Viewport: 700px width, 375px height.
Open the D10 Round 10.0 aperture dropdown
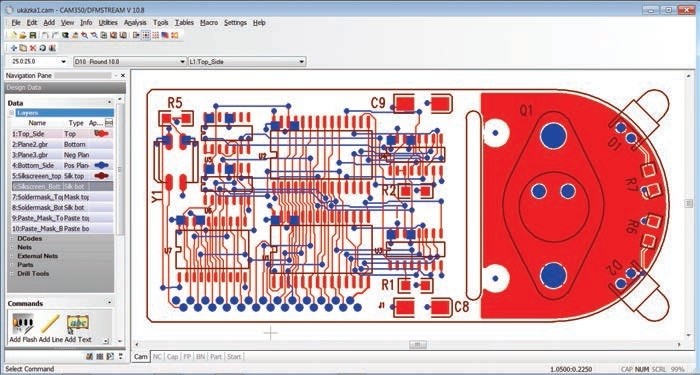click(129, 62)
